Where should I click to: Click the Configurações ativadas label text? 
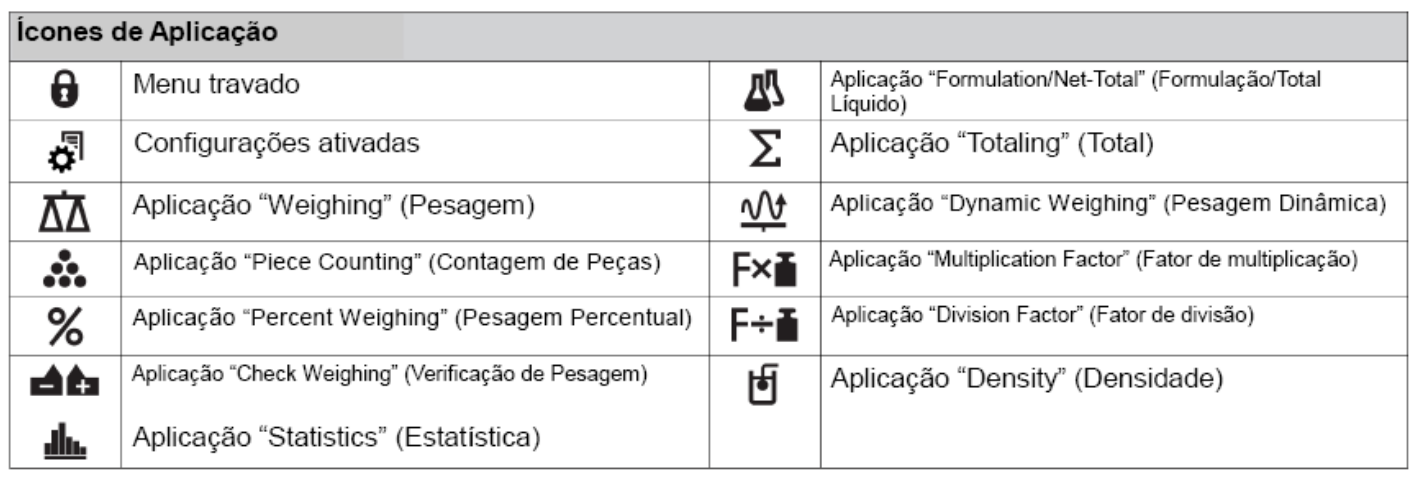276,143
